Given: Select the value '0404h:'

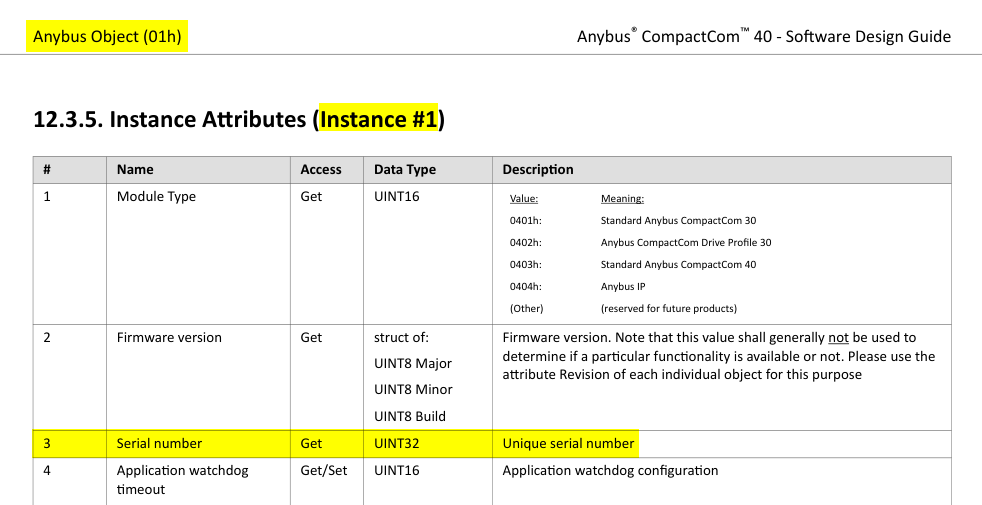Looking at the screenshot, I should pos(525,286).
